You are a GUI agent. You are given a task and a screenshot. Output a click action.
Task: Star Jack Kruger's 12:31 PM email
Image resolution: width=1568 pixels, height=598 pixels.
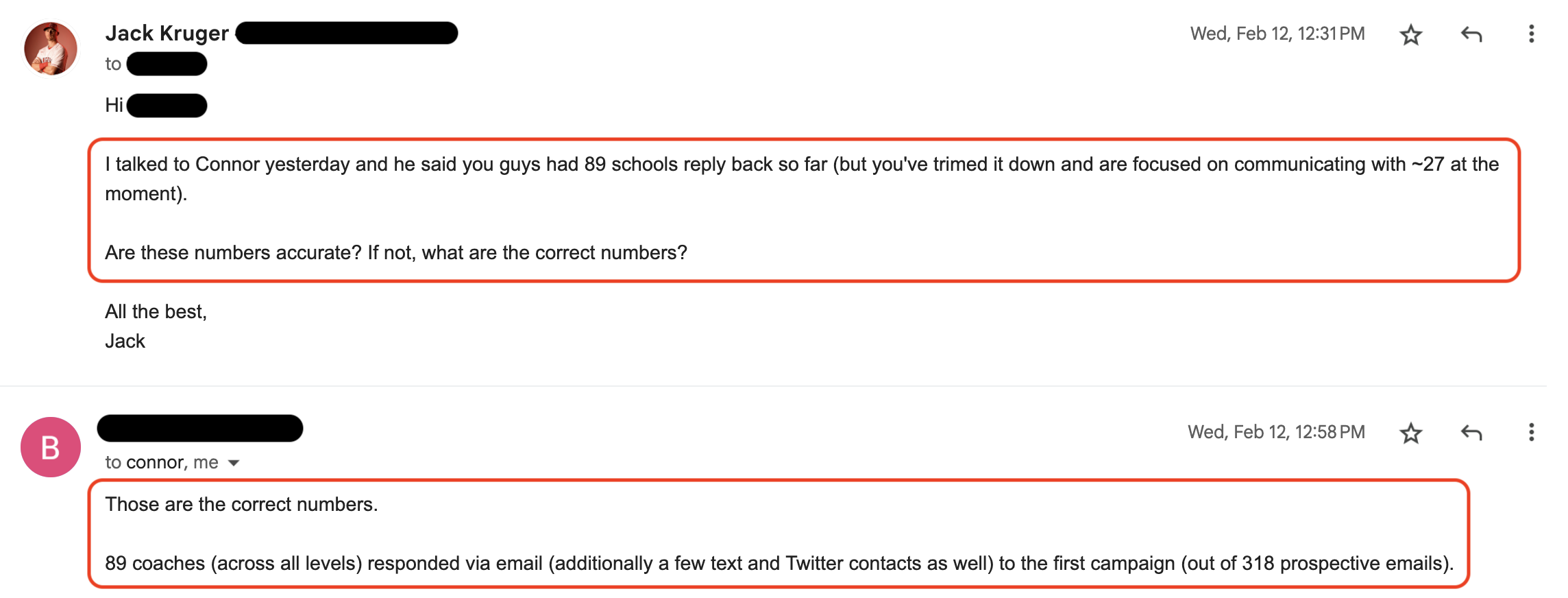point(1410,34)
